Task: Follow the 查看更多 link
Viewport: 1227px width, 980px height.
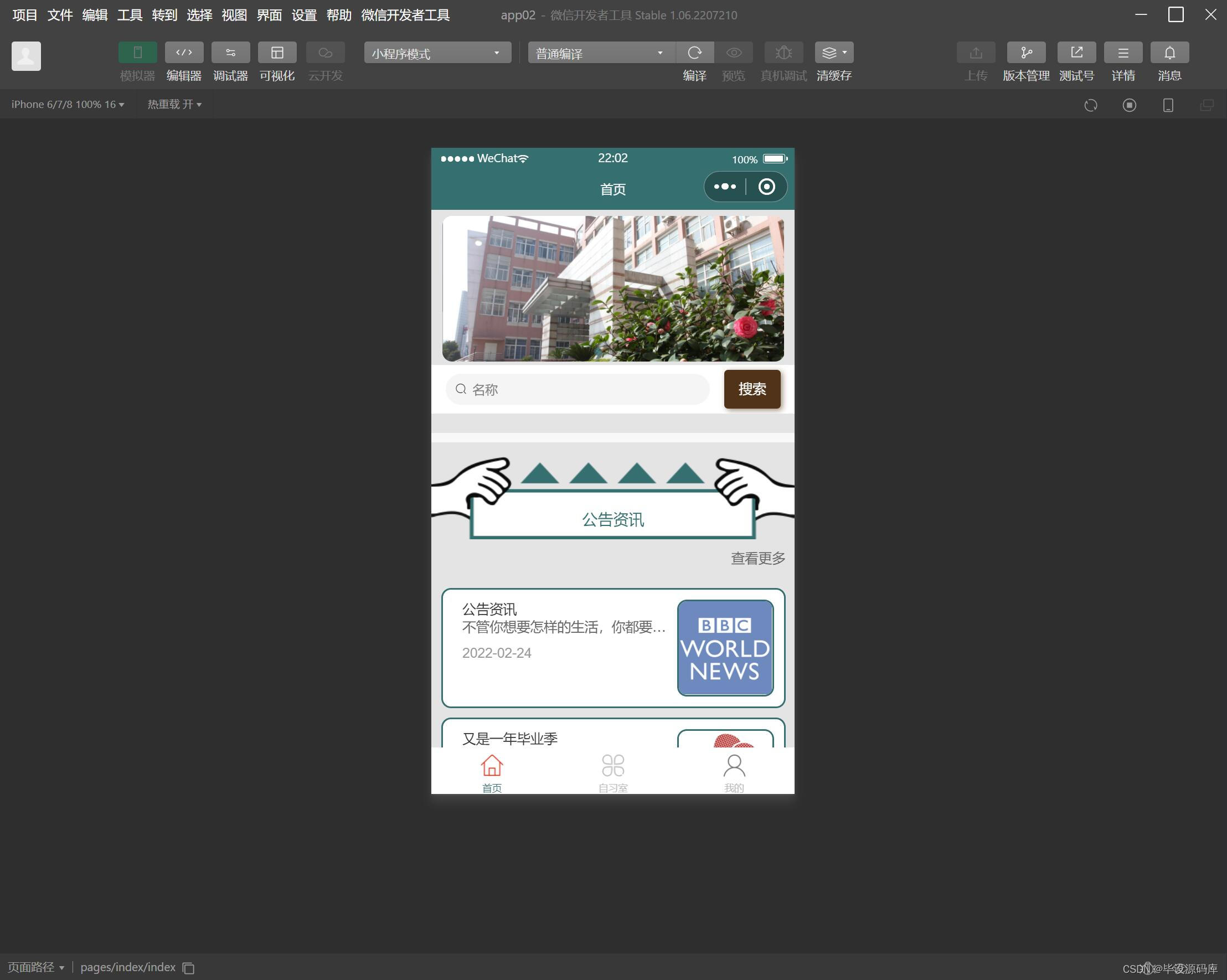Action: click(757, 558)
